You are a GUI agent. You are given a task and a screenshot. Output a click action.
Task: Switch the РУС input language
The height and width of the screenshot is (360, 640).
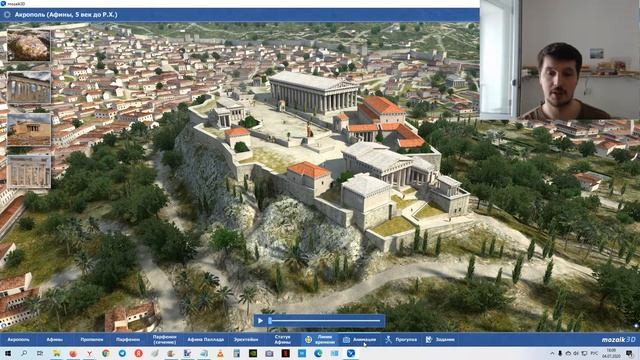click(594, 353)
